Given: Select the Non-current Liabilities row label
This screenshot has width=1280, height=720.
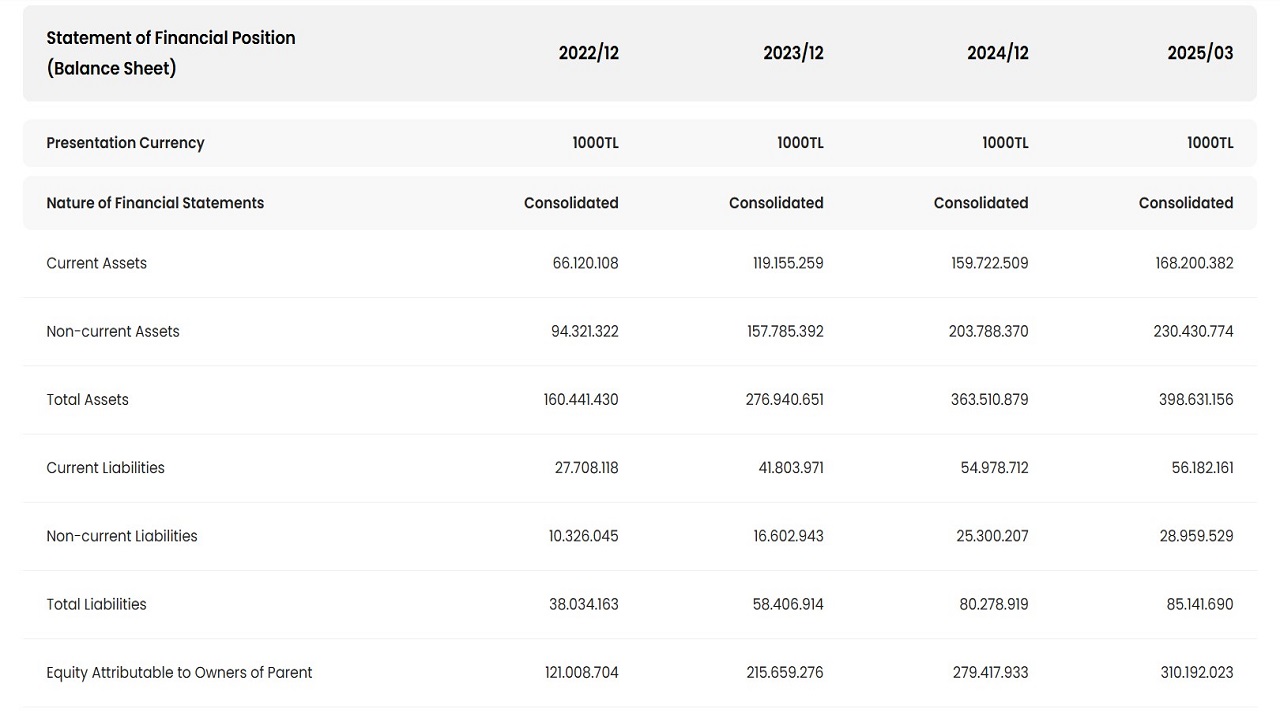Looking at the screenshot, I should click(122, 536).
